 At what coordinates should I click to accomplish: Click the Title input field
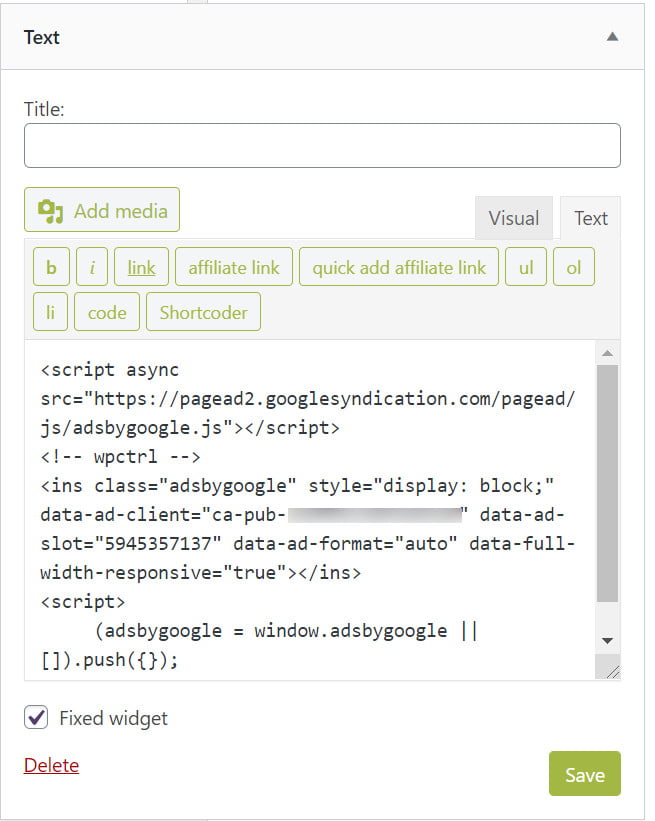[322, 146]
